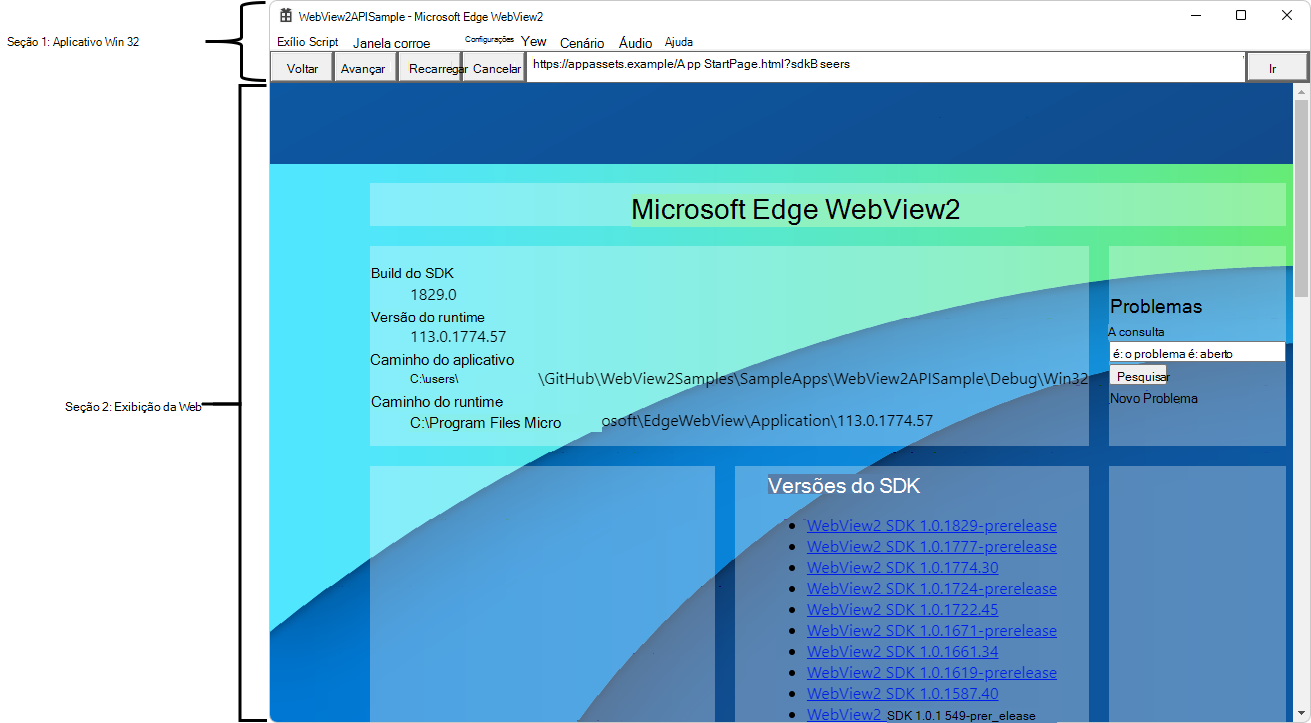Maximize the WebView2APISample window
Screen dimensions: 1311x723
[x=1241, y=15]
